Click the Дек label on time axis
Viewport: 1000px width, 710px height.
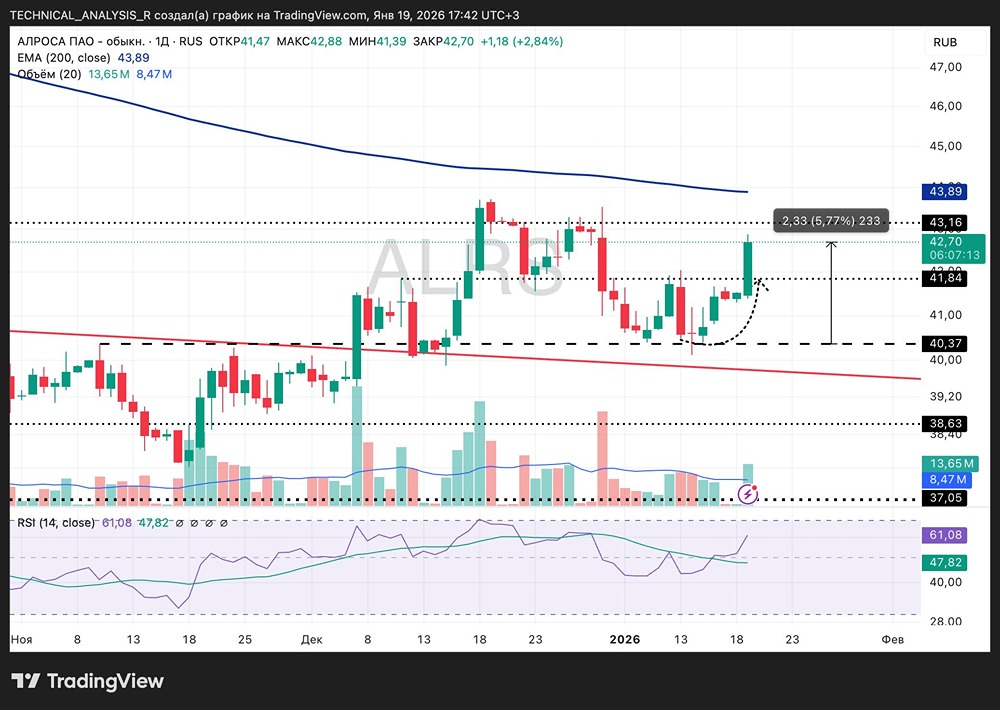[x=311, y=639]
